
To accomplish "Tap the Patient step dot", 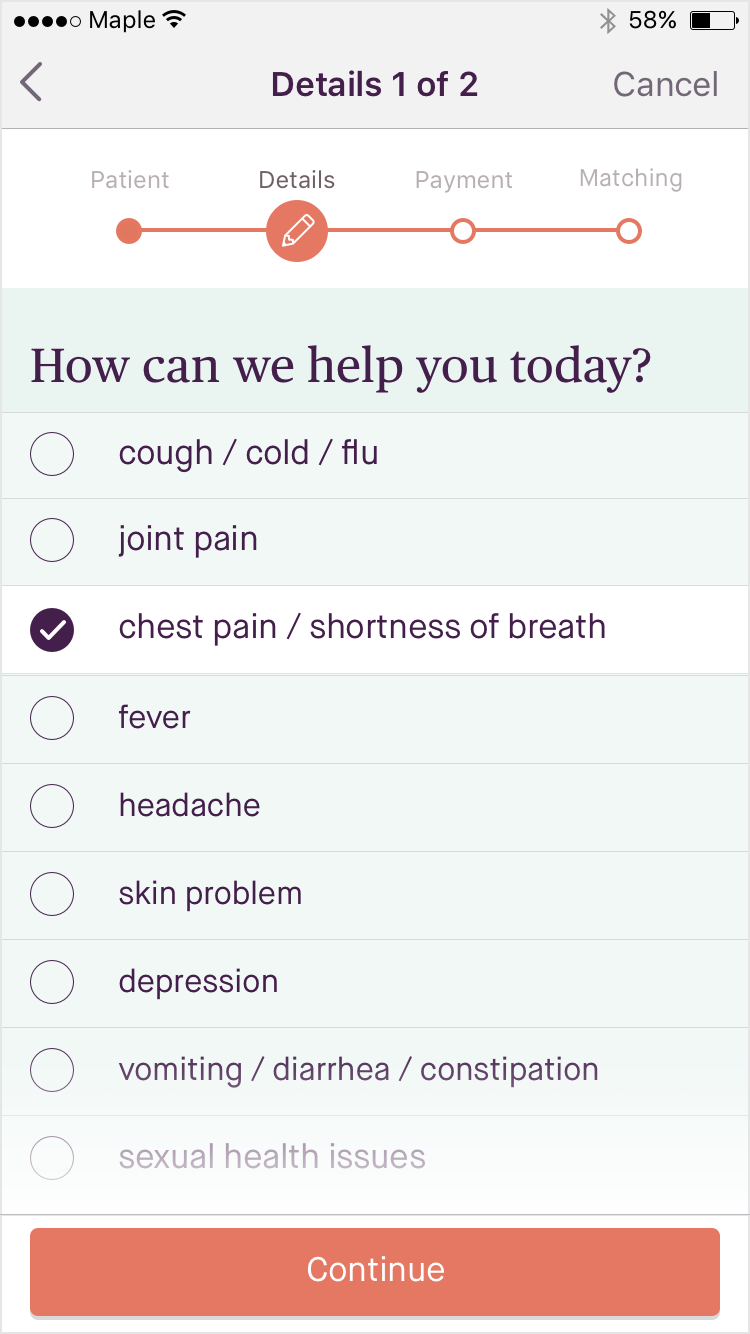I will tap(129, 231).
